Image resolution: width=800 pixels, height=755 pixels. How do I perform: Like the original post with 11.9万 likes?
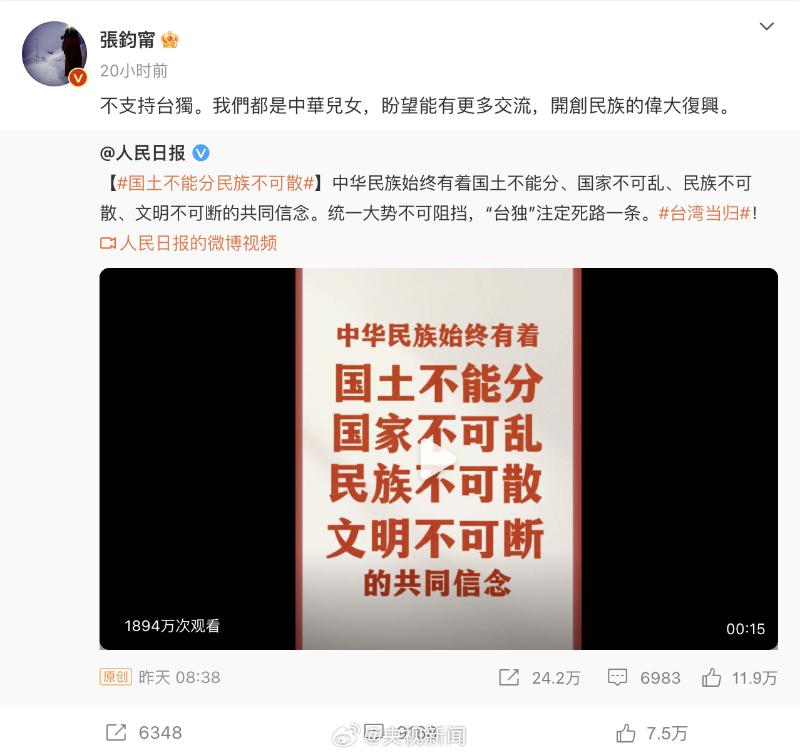pyautogui.click(x=711, y=677)
